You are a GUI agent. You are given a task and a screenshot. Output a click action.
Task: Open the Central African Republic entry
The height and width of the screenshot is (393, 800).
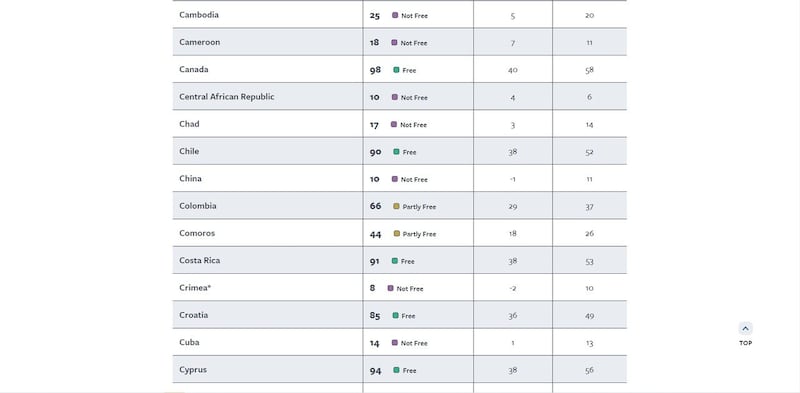[227, 97]
